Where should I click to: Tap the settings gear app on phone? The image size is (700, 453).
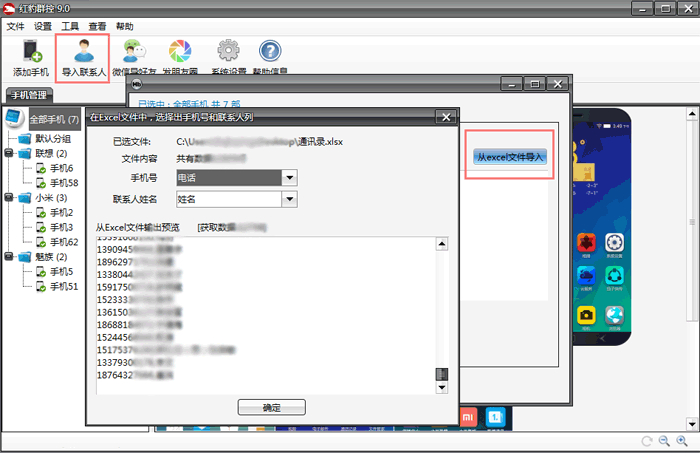[614, 242]
